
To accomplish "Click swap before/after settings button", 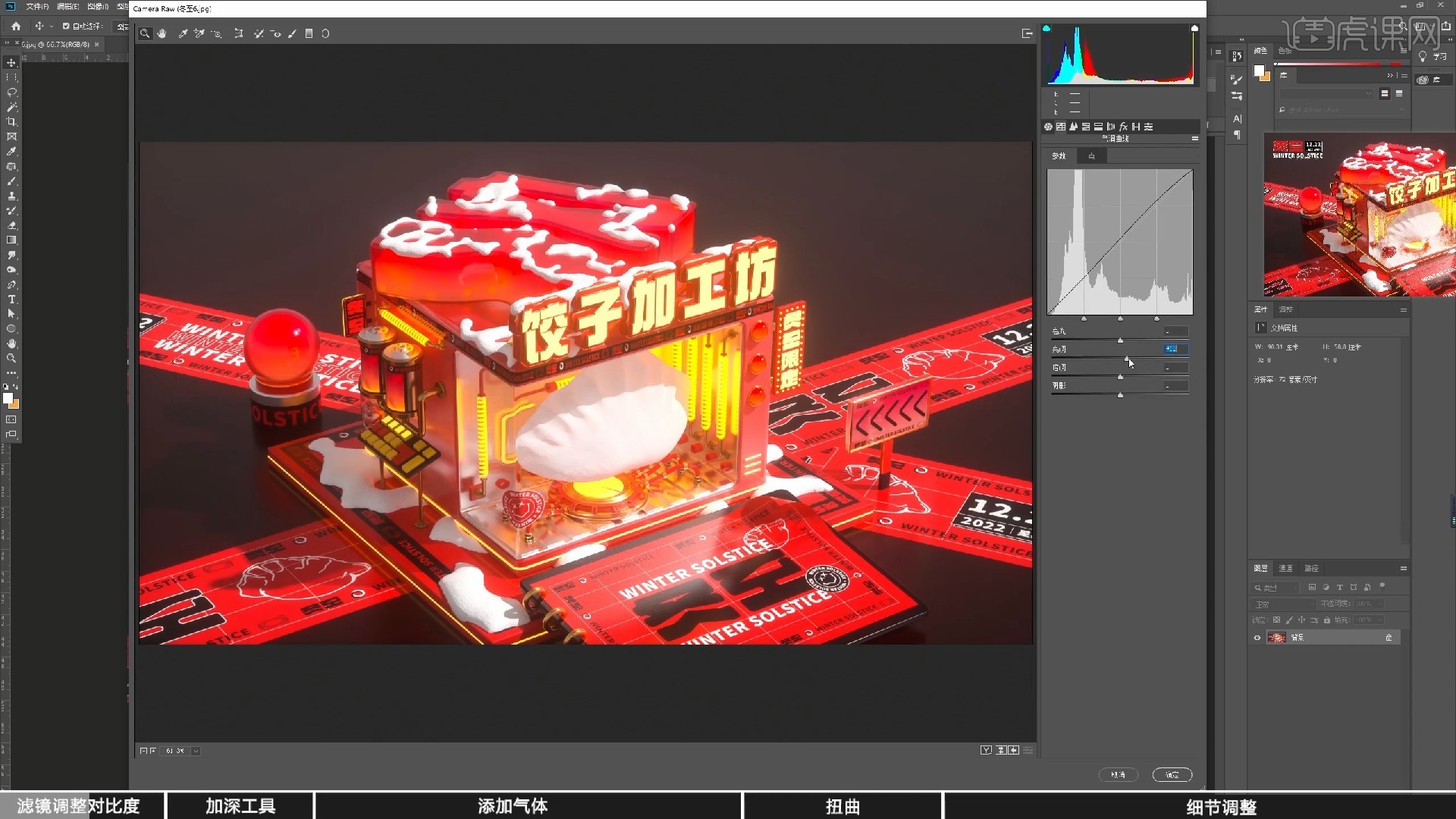I will [1001, 750].
